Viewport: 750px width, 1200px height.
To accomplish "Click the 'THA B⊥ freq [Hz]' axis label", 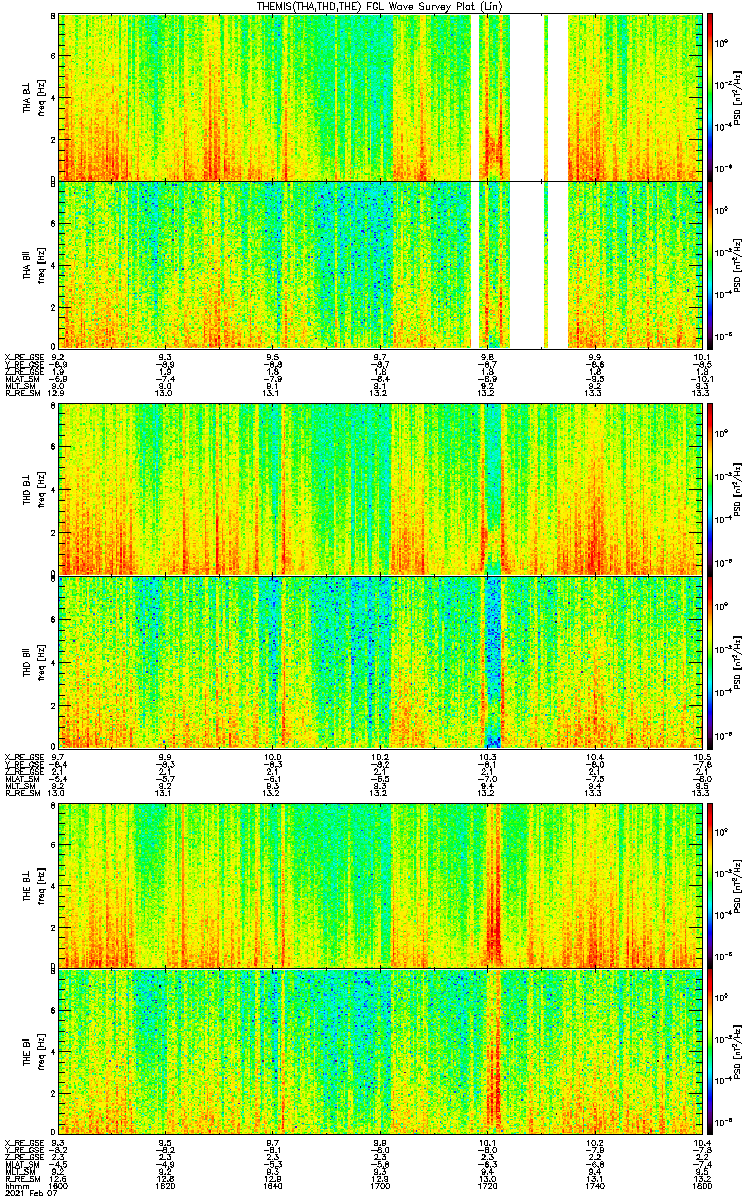I will [x=32, y=97].
